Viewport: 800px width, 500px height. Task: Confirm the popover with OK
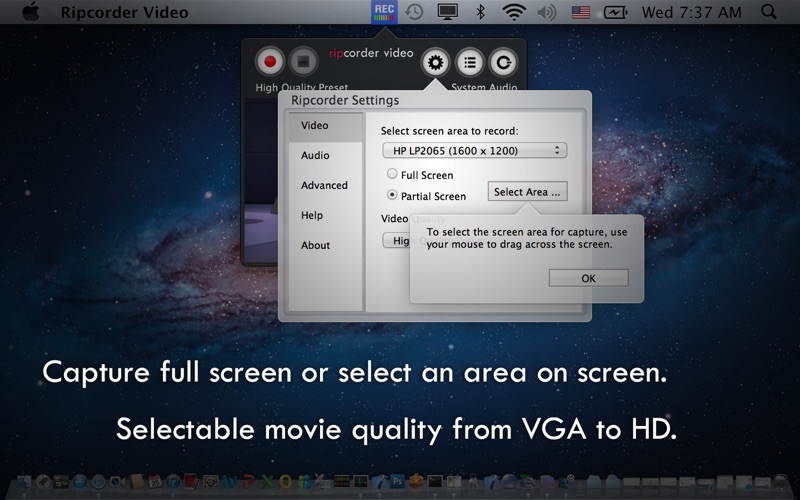[x=588, y=278]
